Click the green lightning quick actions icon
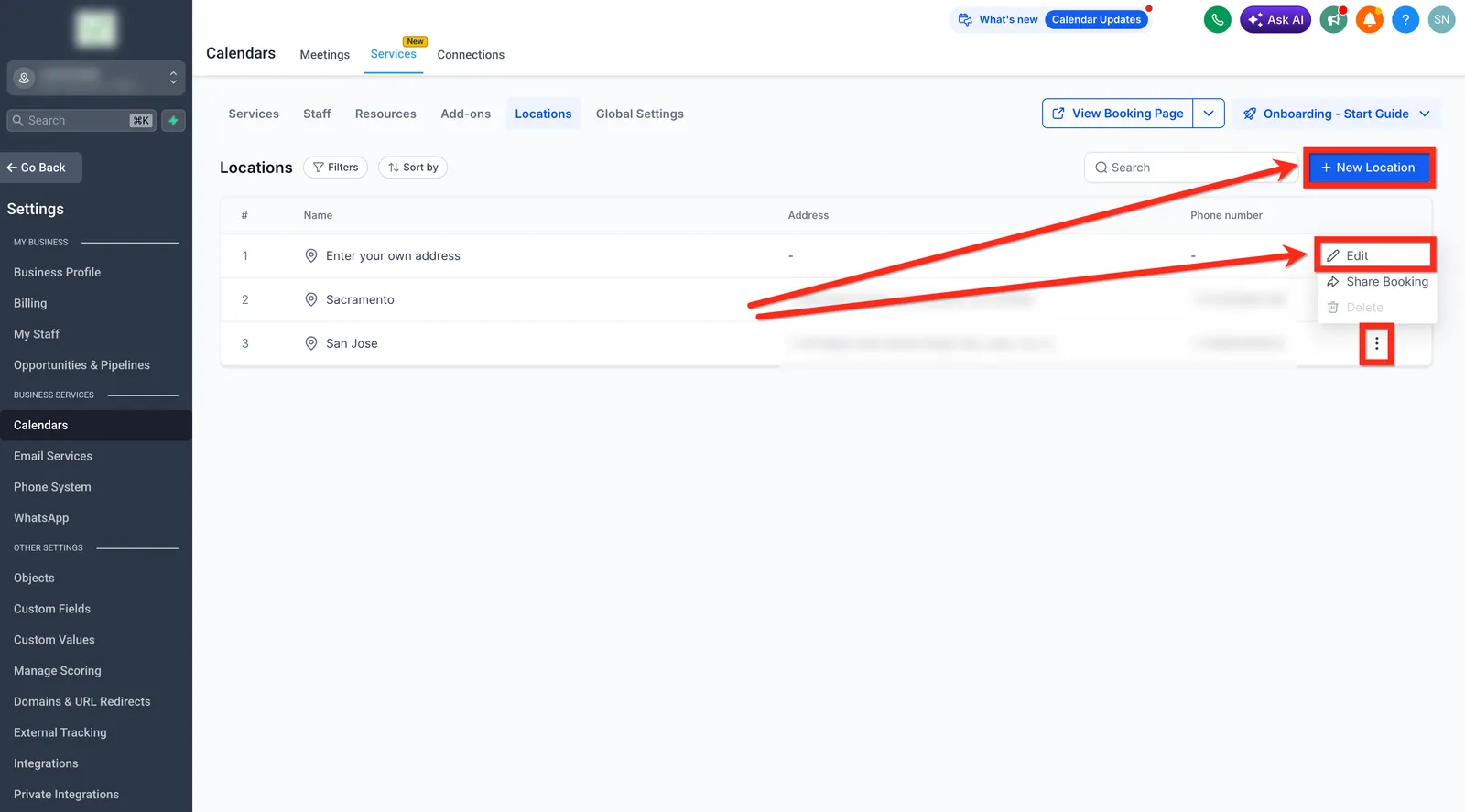Screen dimensions: 1465x812 (173, 120)
